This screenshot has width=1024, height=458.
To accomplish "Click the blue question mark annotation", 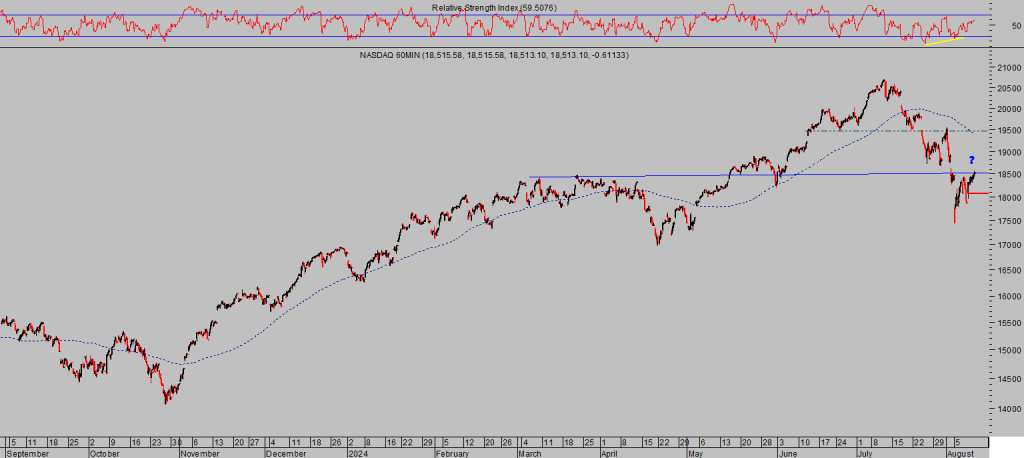I will tap(972, 160).
